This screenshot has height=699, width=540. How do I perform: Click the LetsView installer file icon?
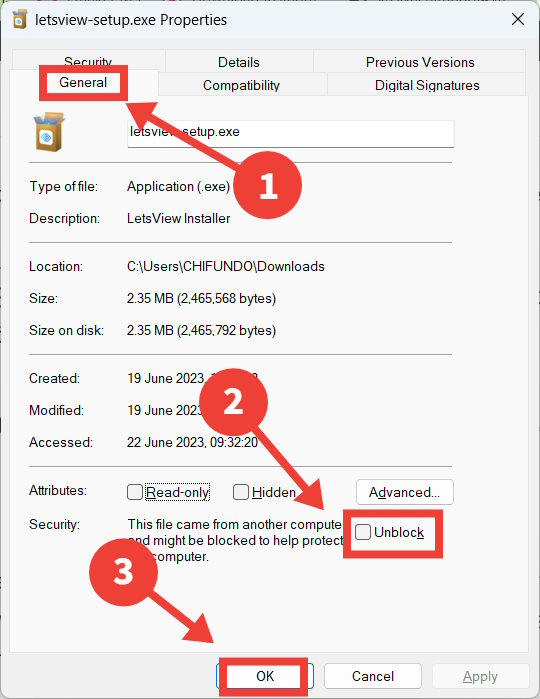pos(49,132)
